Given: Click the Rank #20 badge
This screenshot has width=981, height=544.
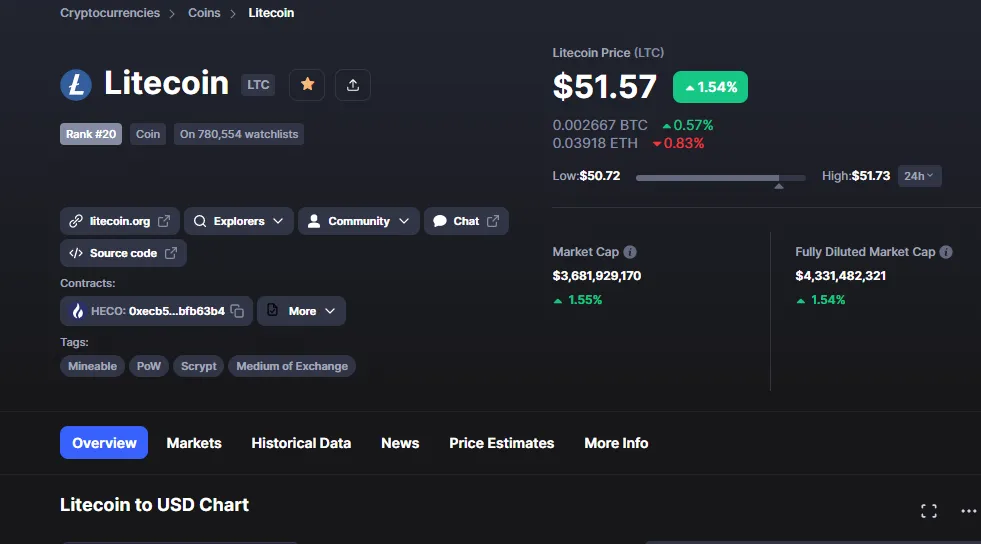Looking at the screenshot, I should point(91,134).
